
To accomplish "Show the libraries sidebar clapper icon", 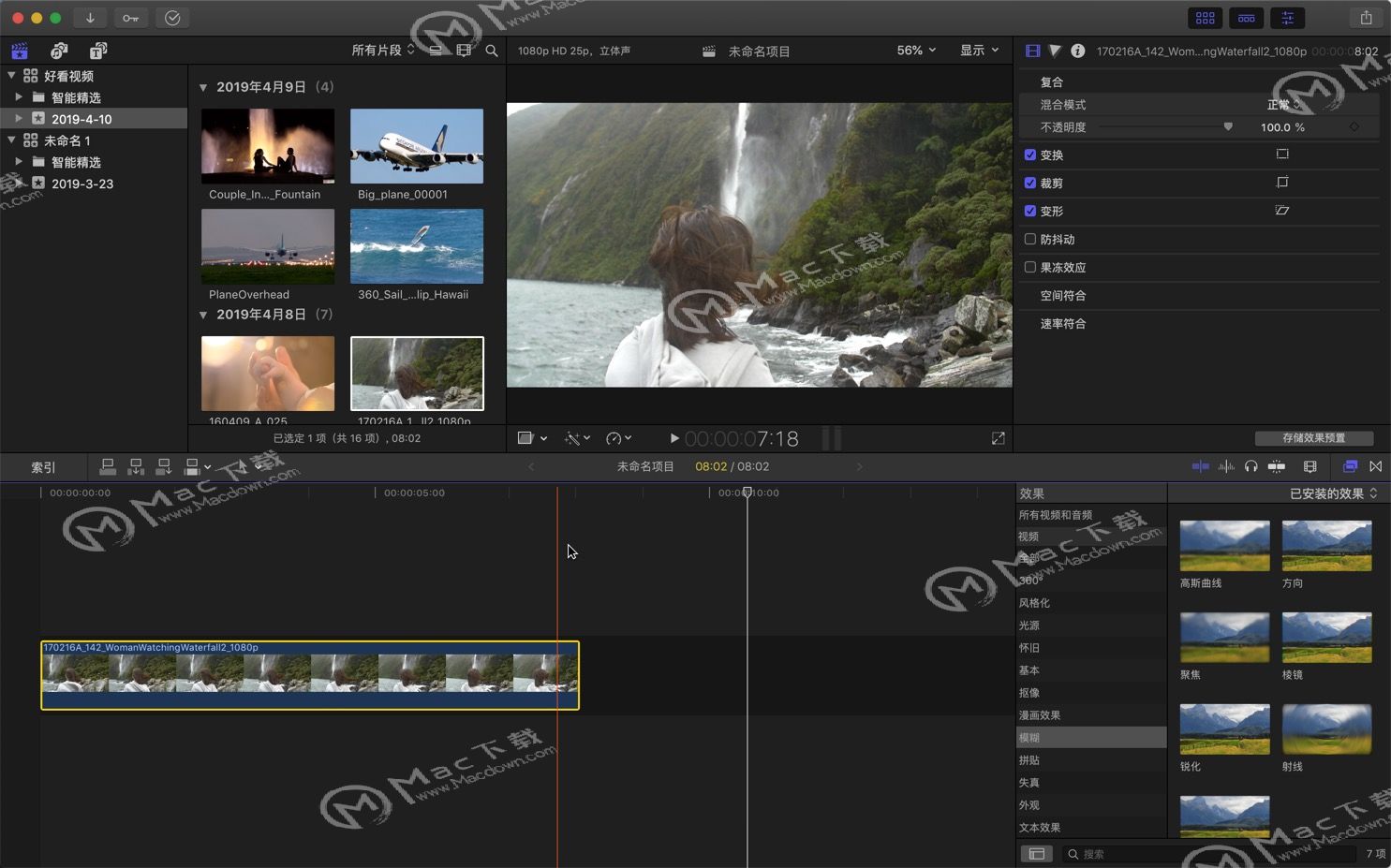I will pyautogui.click(x=20, y=51).
